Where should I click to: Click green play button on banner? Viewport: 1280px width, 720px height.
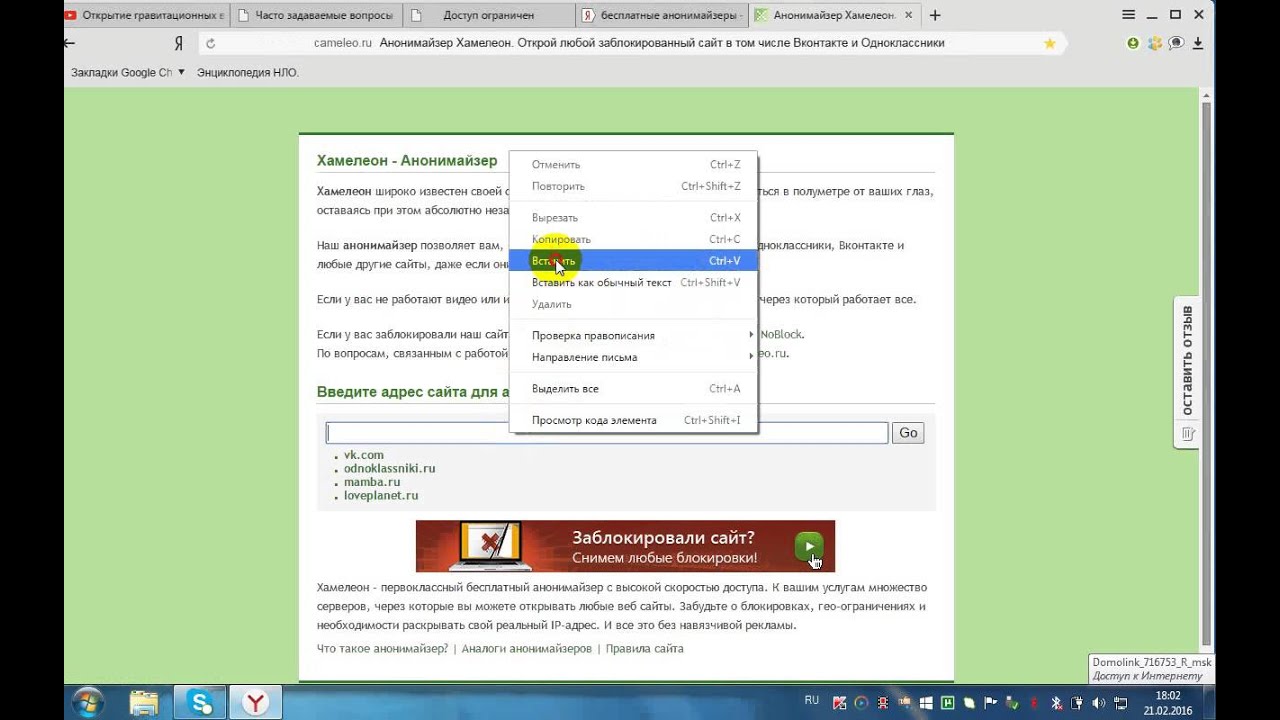pos(809,546)
